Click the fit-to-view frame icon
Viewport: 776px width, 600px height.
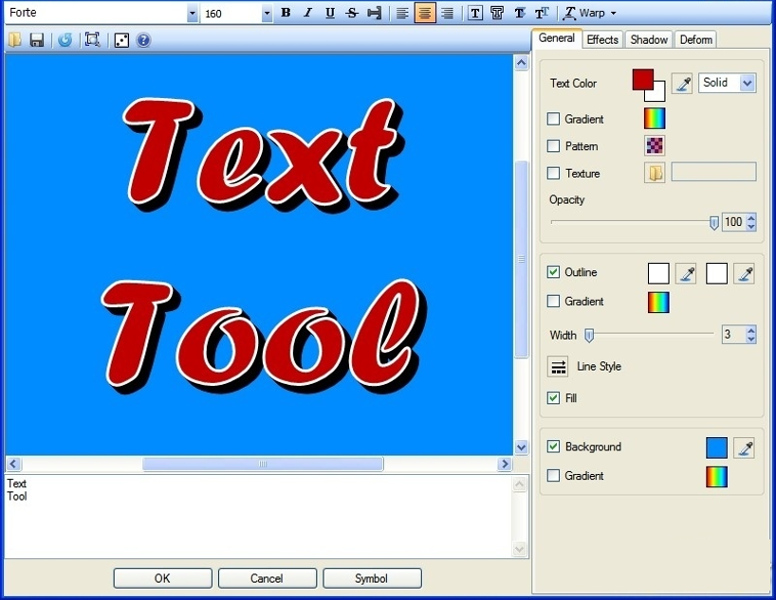tap(92, 40)
